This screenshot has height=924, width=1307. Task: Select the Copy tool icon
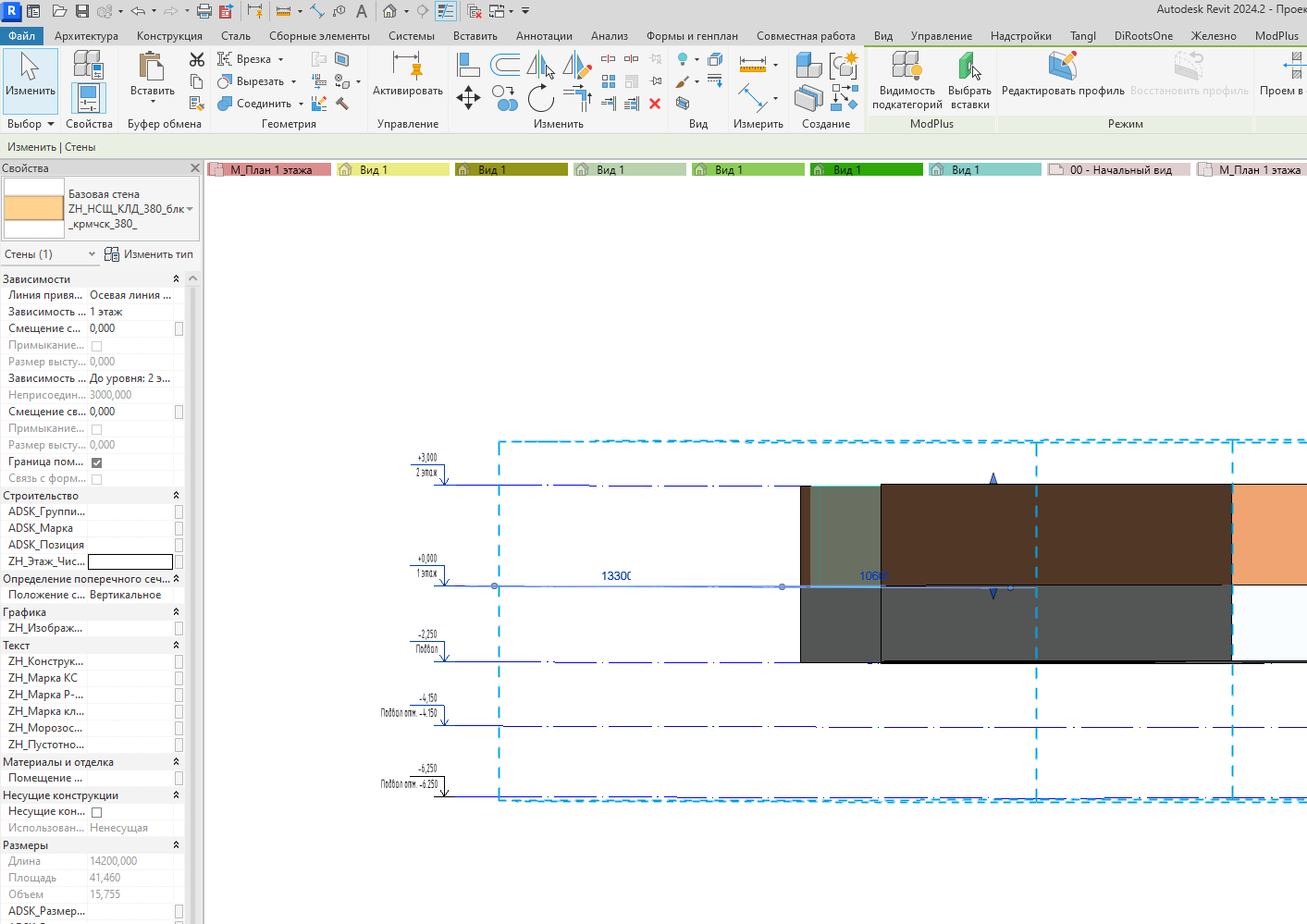tap(504, 97)
